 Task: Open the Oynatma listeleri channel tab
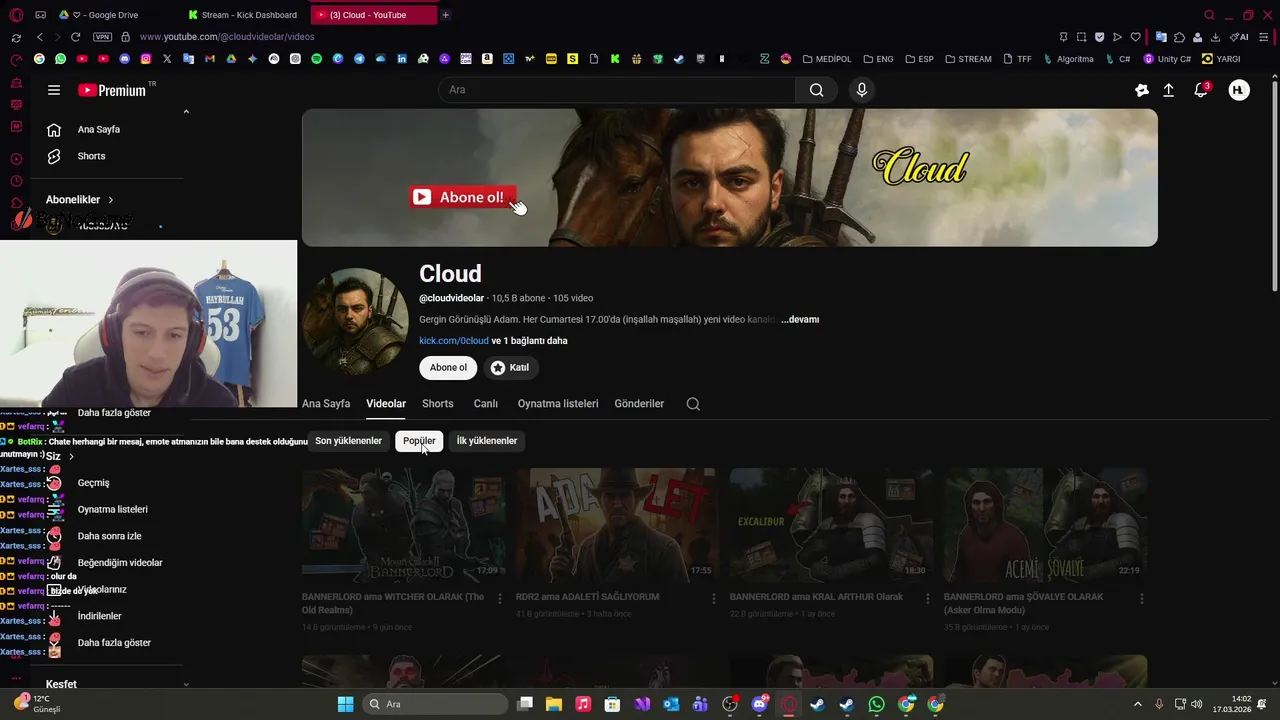coord(558,404)
